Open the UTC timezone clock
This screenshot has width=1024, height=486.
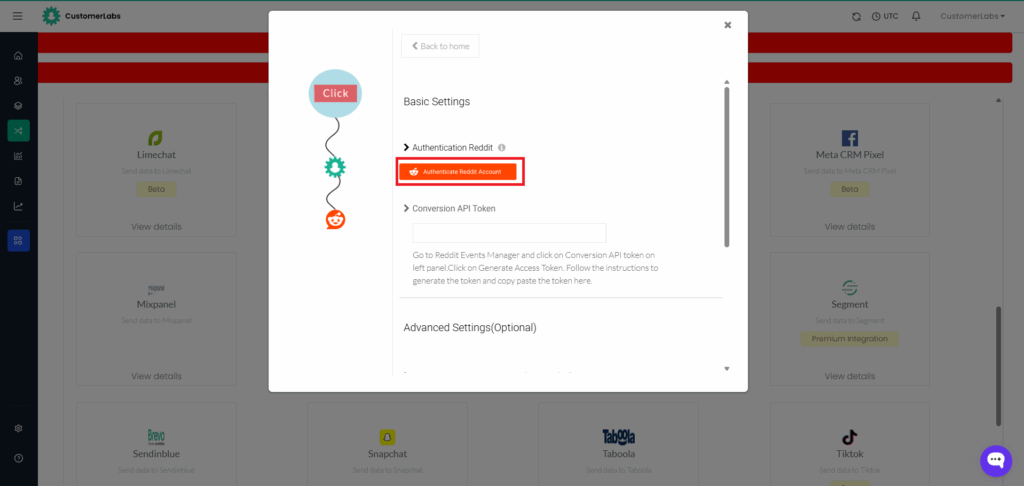[x=885, y=16]
